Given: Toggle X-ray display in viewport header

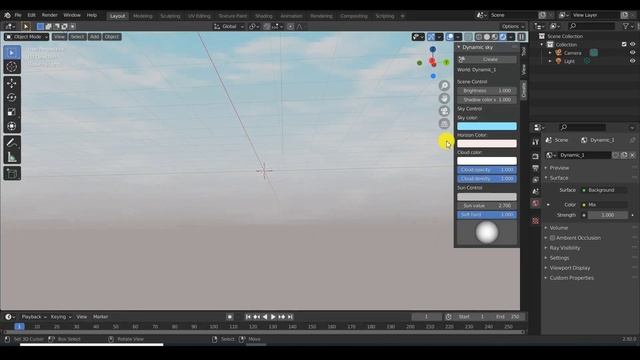Looking at the screenshot, I should click(469, 37).
